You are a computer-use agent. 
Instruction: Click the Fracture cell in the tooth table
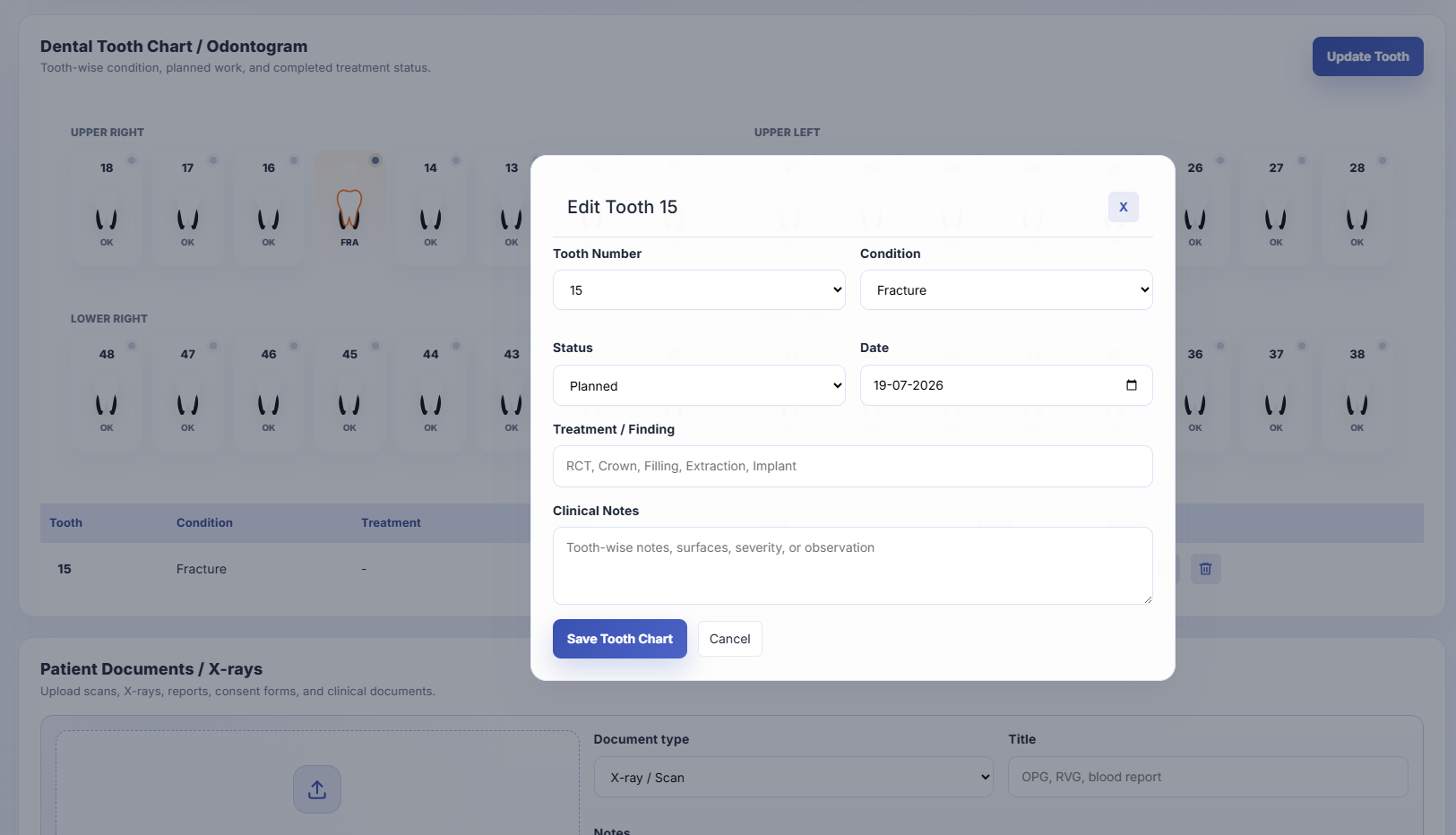click(x=202, y=569)
